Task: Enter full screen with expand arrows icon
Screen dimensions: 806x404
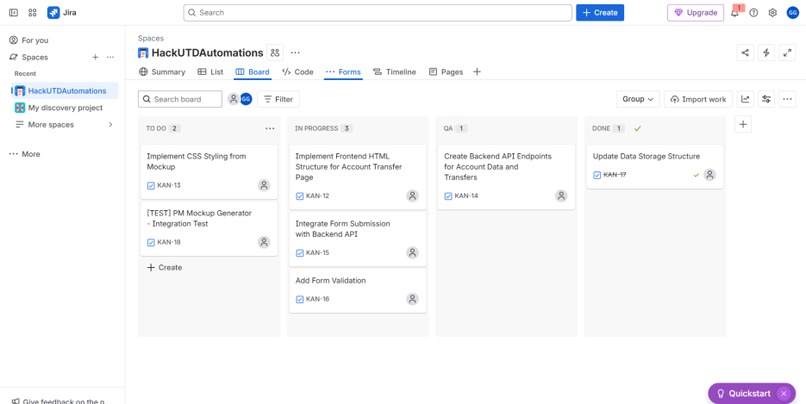Action: click(787, 52)
